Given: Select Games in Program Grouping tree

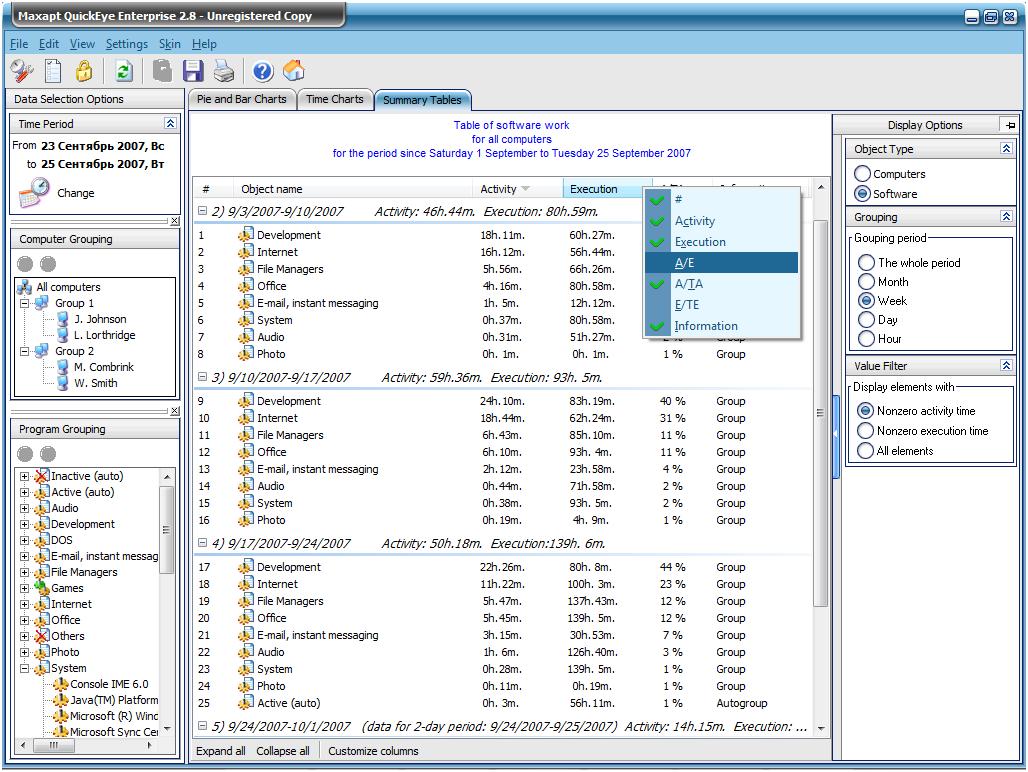Looking at the screenshot, I should 67,589.
